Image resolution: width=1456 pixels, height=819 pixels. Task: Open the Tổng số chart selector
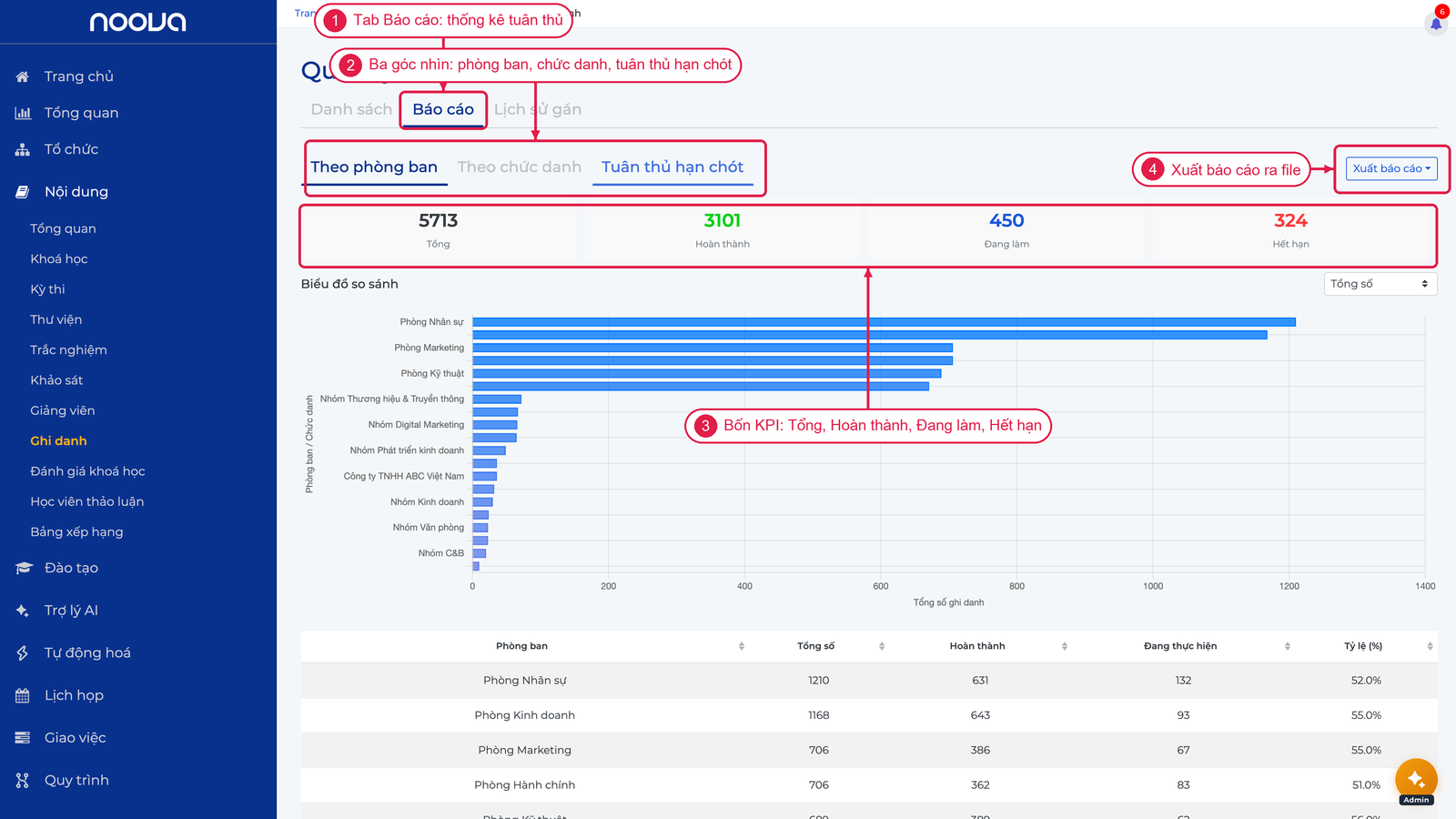click(x=1380, y=284)
